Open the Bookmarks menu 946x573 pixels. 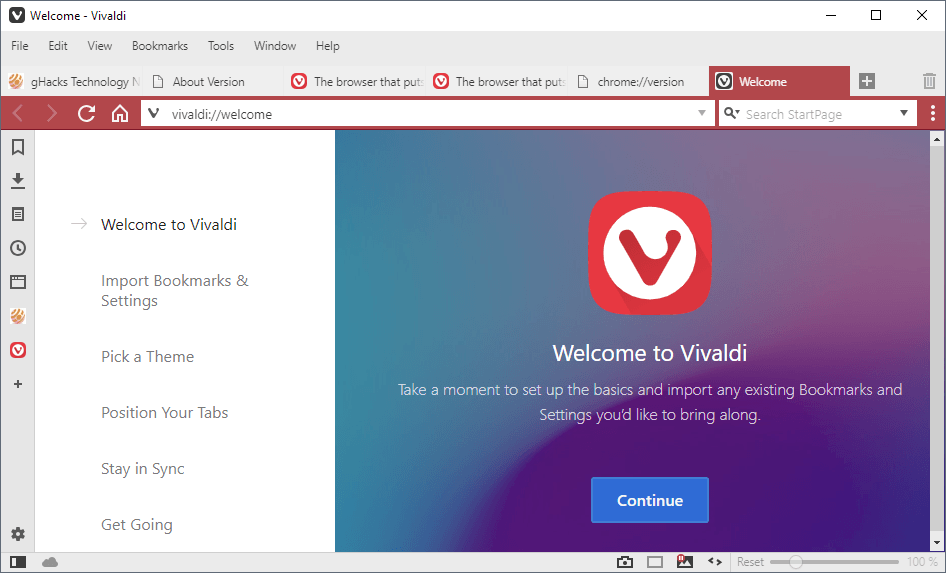[x=160, y=46]
